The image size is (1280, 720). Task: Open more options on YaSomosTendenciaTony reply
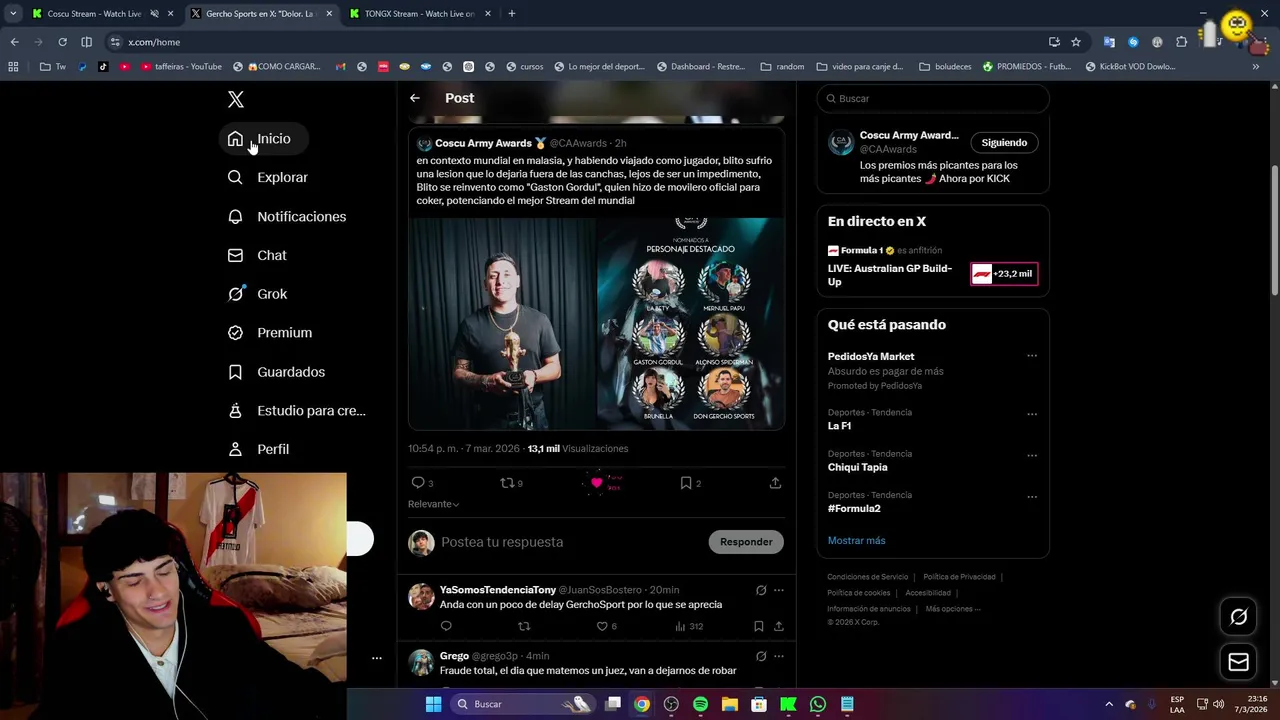click(x=779, y=591)
